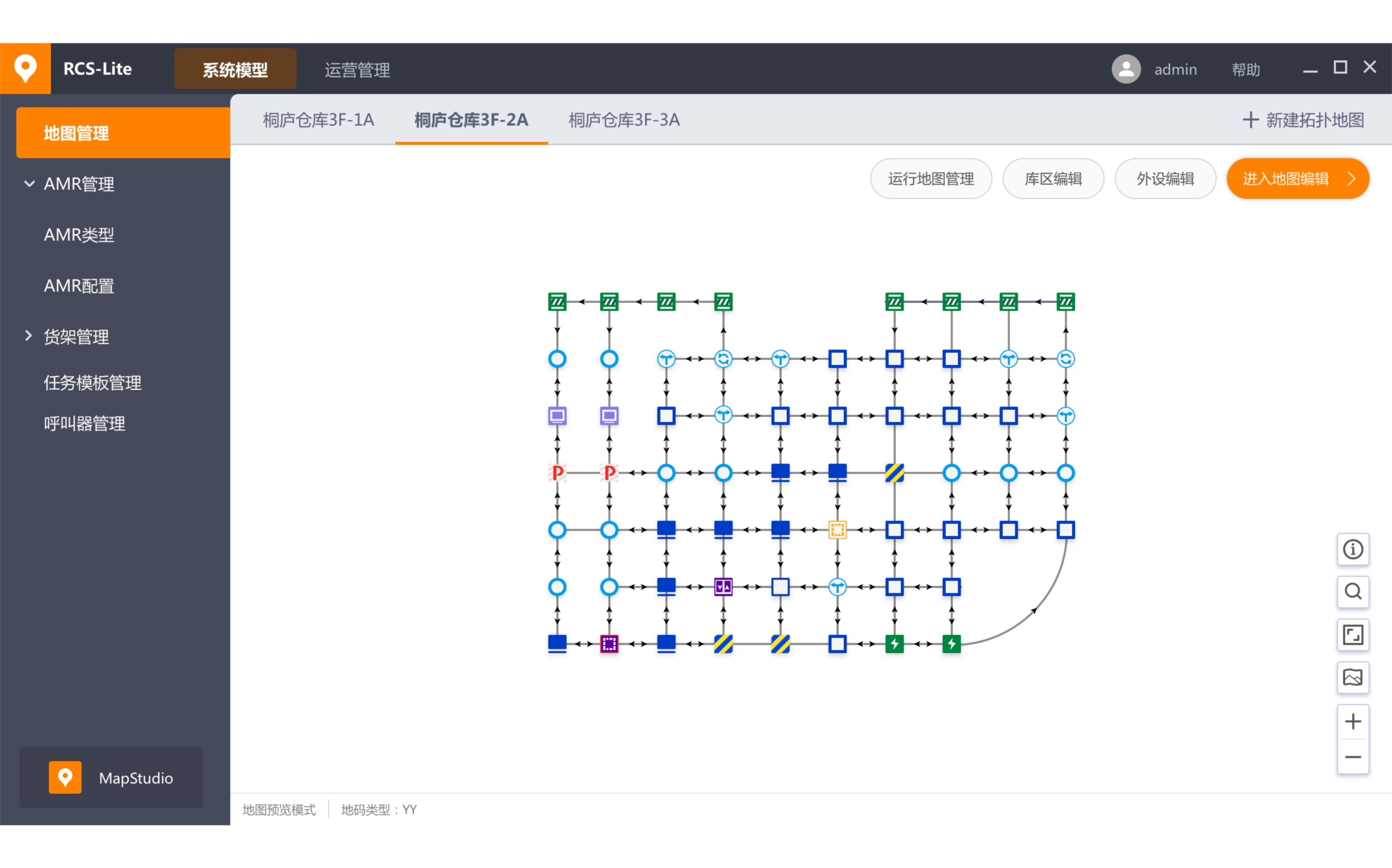Click the MapStudio orange pin icon
The width and height of the screenshot is (1392, 868).
[65, 777]
